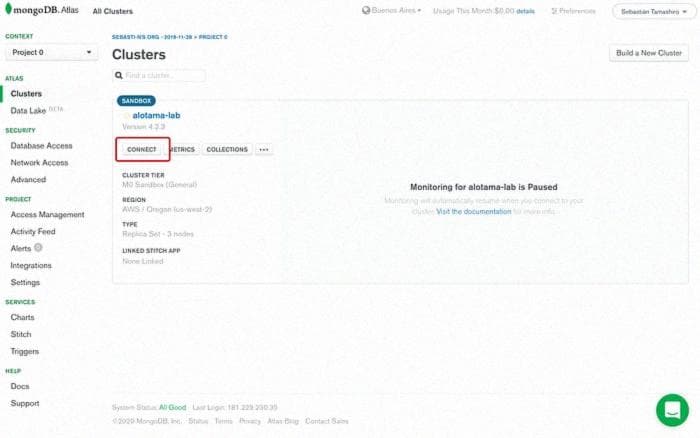The height and width of the screenshot is (438, 700).
Task: Click Visit the documentation link
Action: point(474,212)
